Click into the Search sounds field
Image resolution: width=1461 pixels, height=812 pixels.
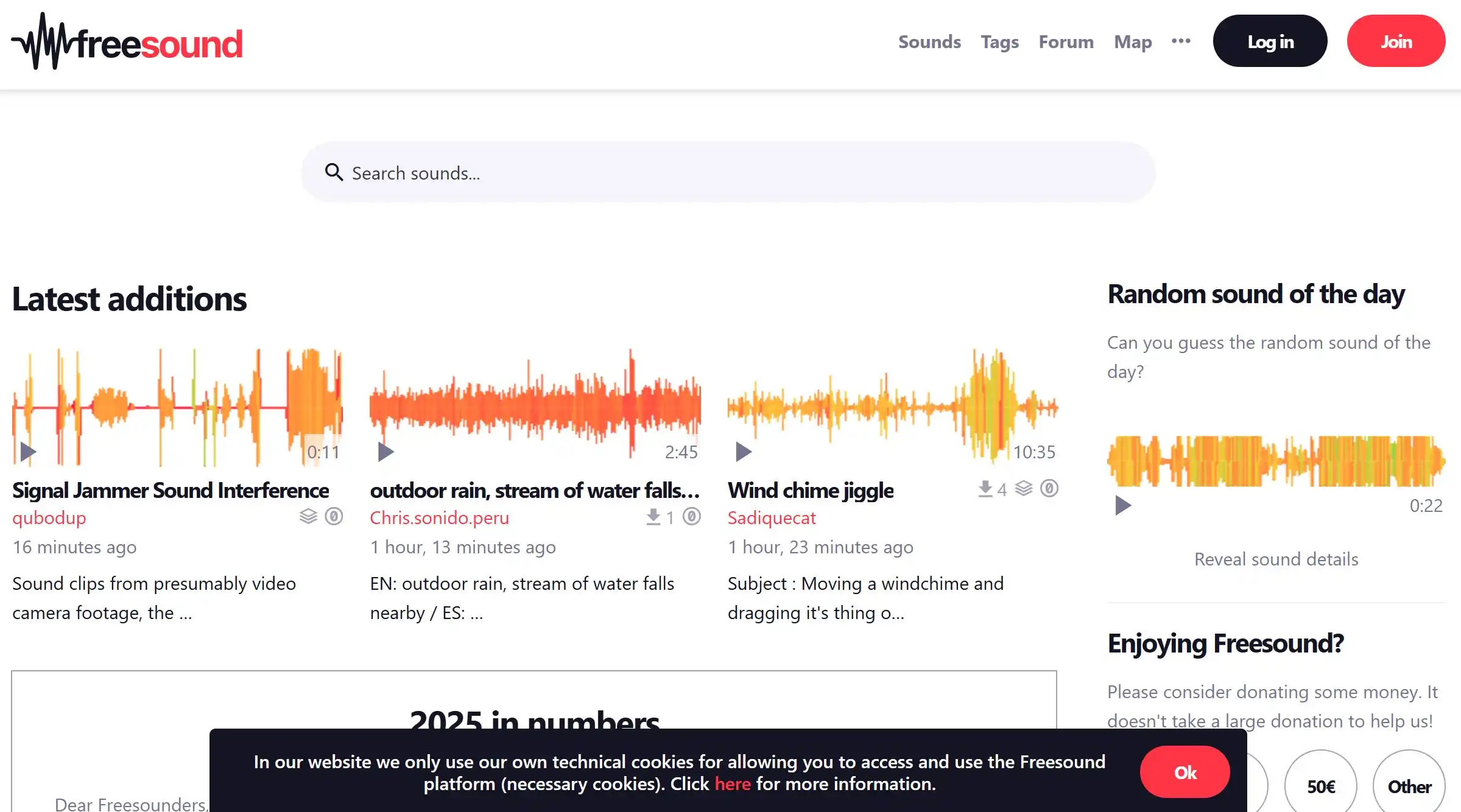tap(728, 172)
